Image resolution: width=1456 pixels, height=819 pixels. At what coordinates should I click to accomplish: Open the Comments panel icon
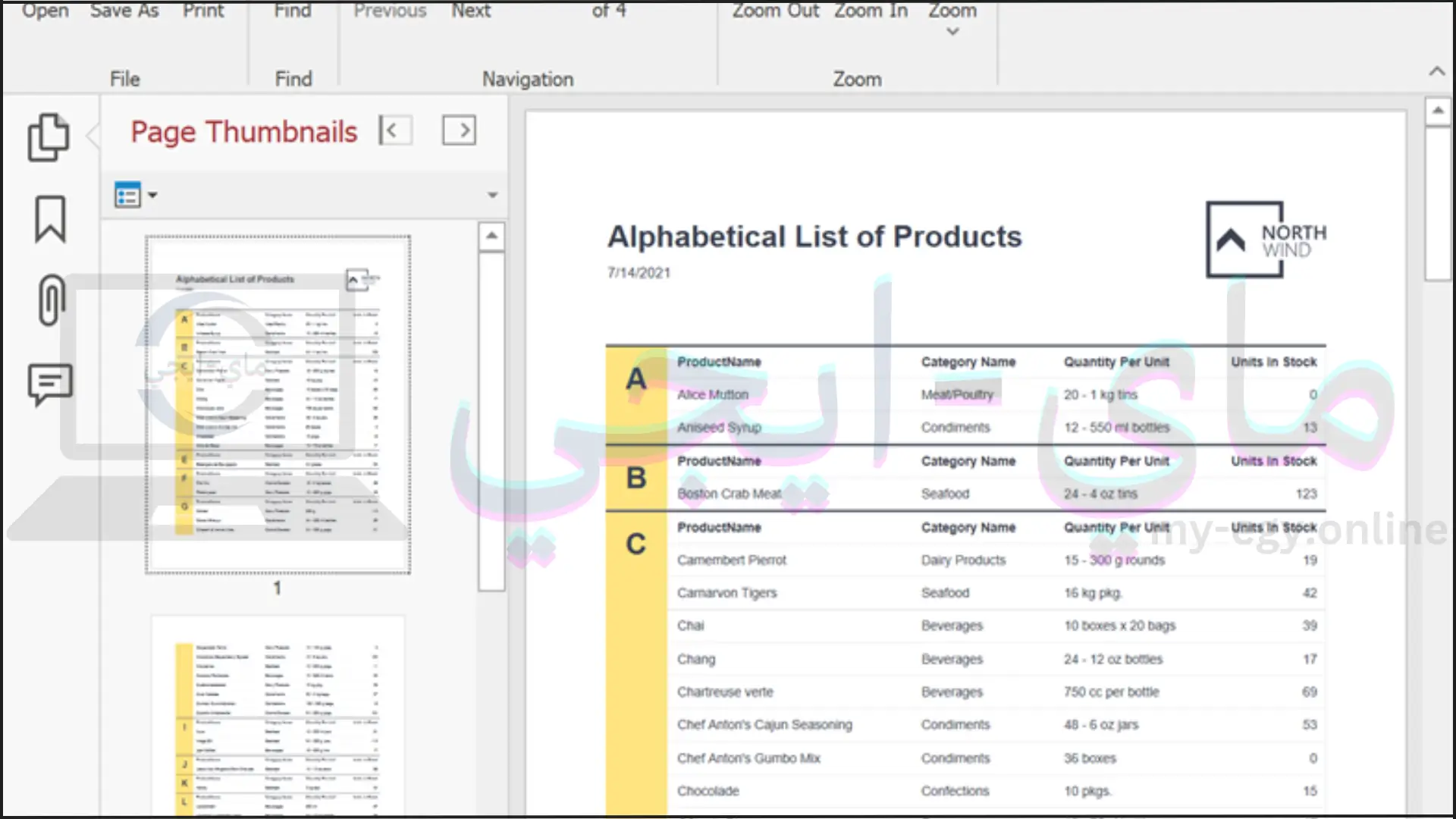coord(50,384)
